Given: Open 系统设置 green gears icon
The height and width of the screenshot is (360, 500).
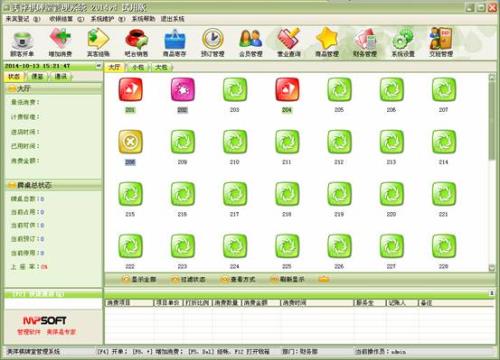Looking at the screenshot, I should pos(403,43).
